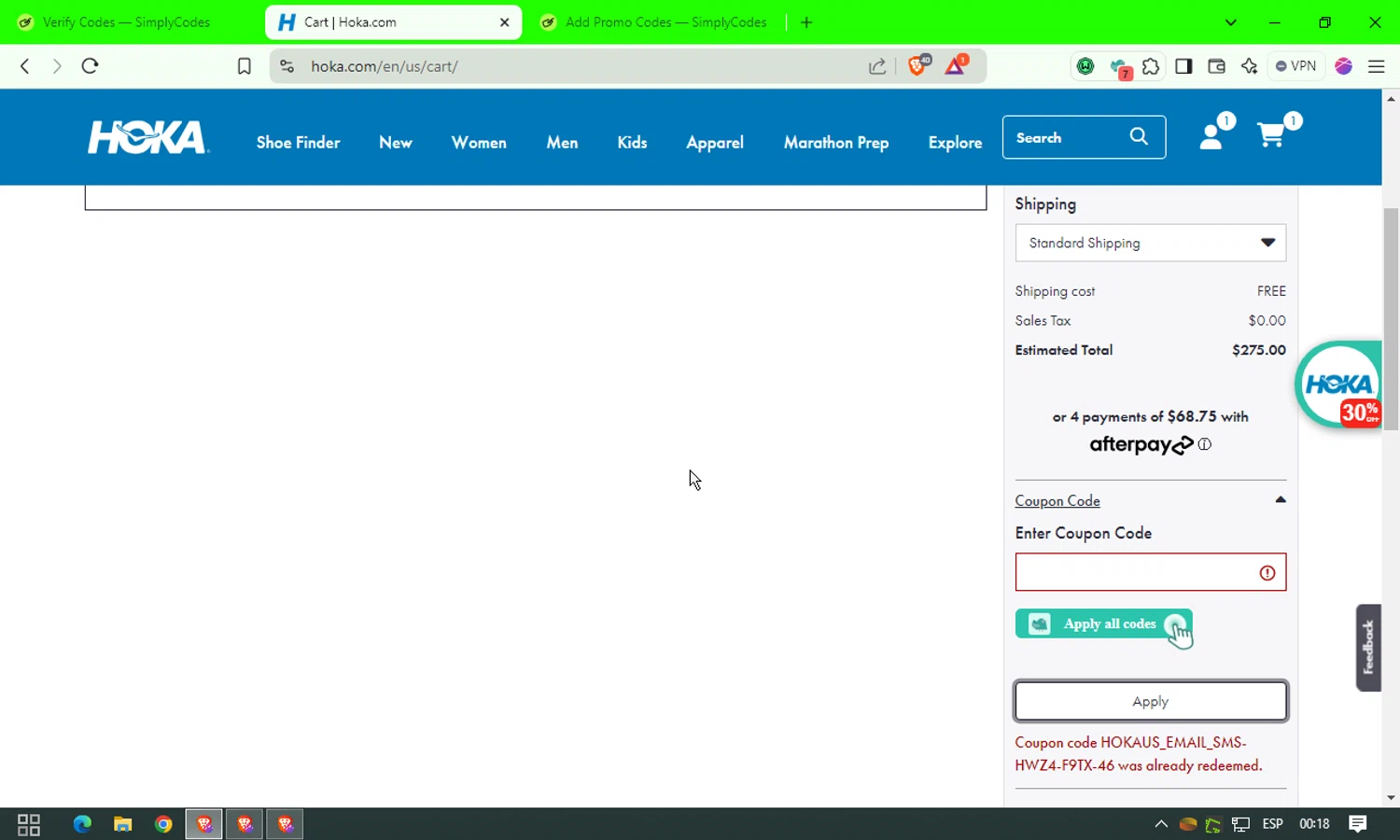
Task: Open the Extensions puzzle menu
Action: 1151,66
